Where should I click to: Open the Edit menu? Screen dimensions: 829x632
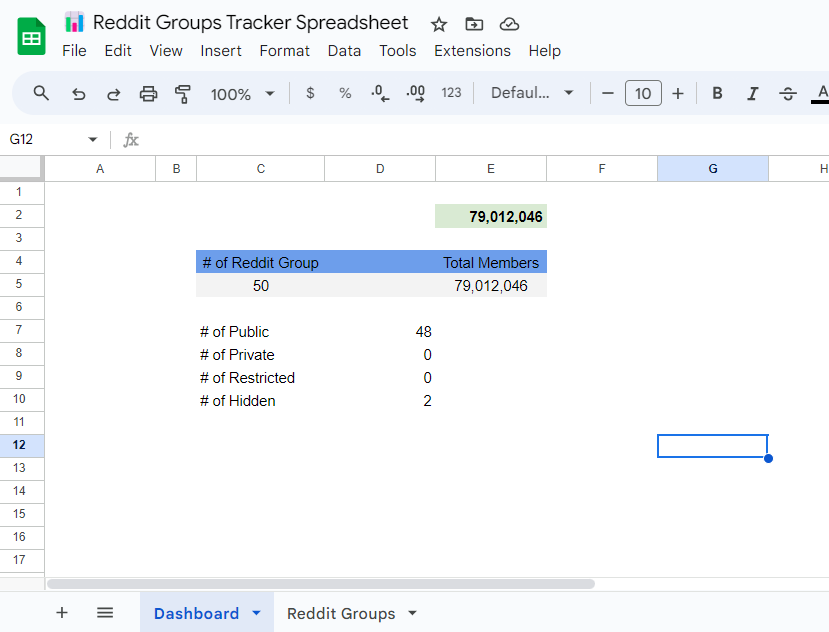(x=118, y=51)
